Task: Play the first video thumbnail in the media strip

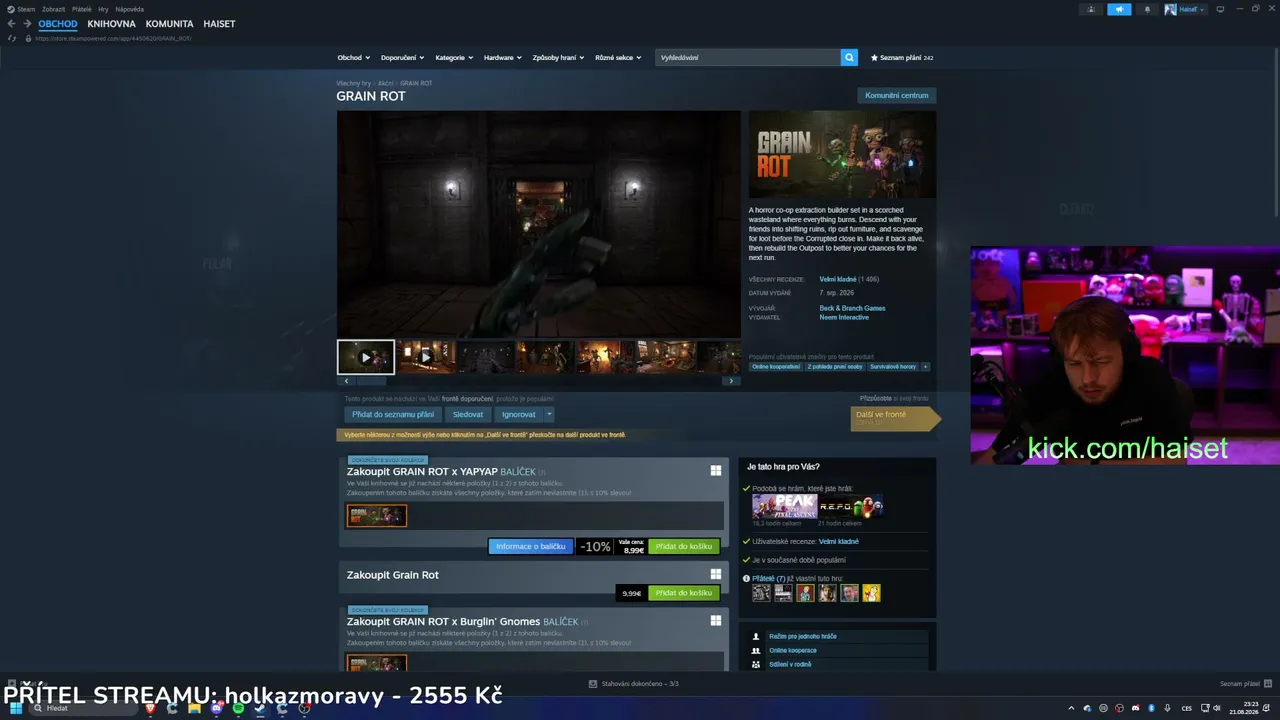Action: click(x=366, y=357)
